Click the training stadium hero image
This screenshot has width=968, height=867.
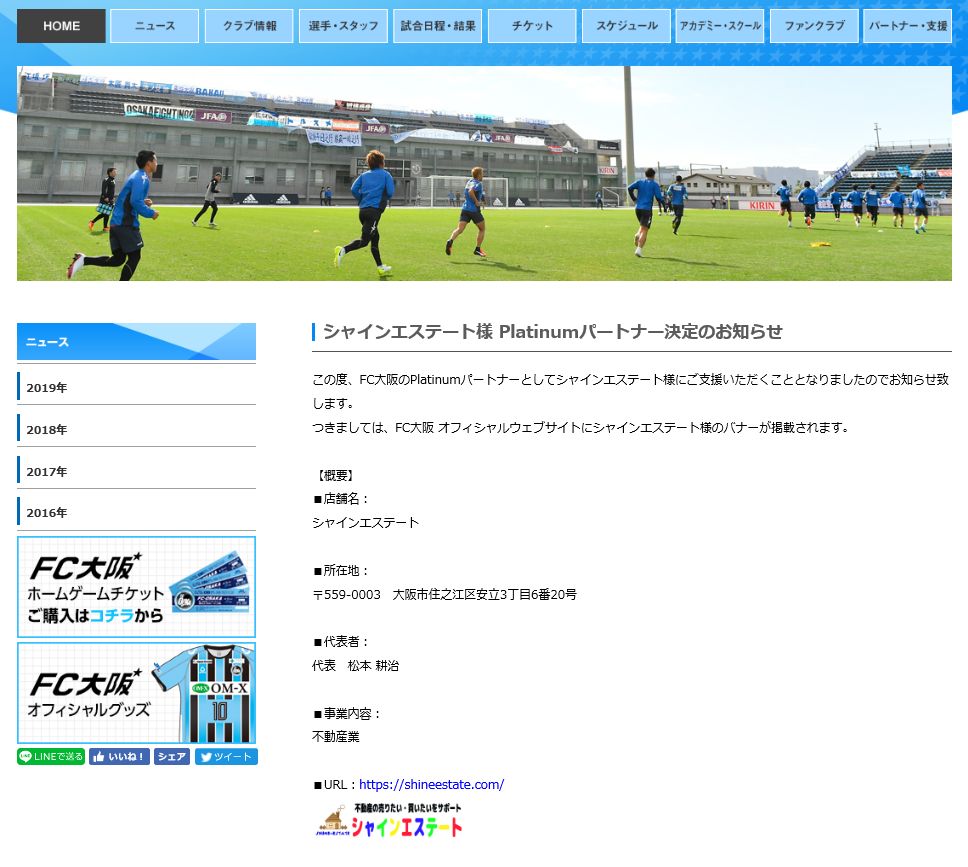point(484,174)
